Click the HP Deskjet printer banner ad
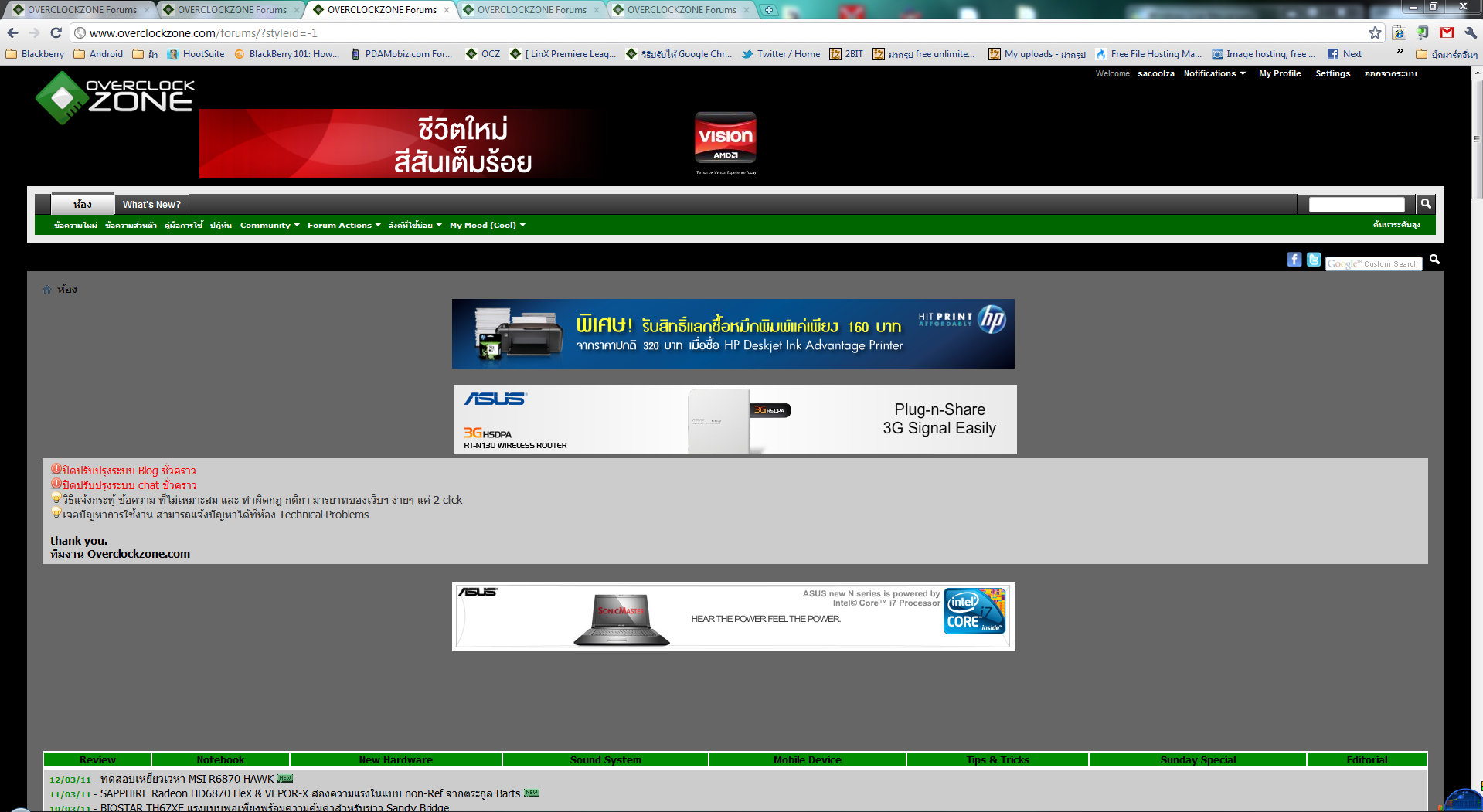The image size is (1483, 812). coord(733,334)
